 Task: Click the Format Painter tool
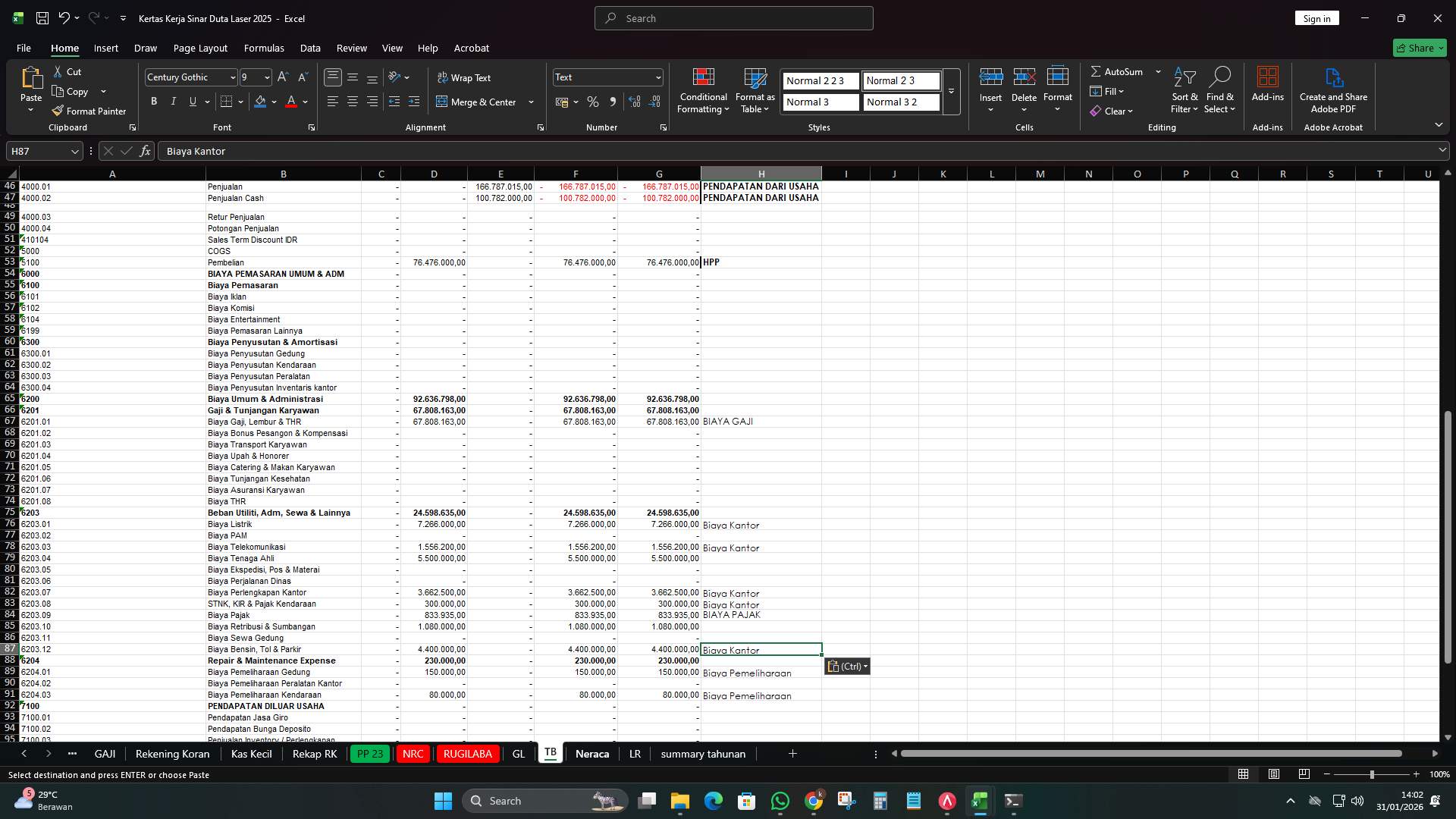(89, 111)
